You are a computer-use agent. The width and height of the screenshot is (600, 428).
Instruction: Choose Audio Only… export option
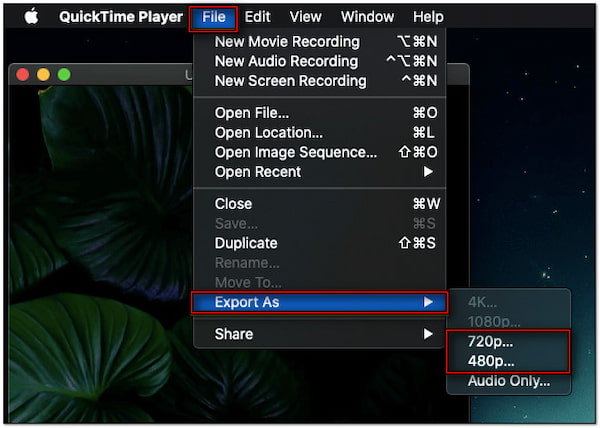(x=509, y=381)
